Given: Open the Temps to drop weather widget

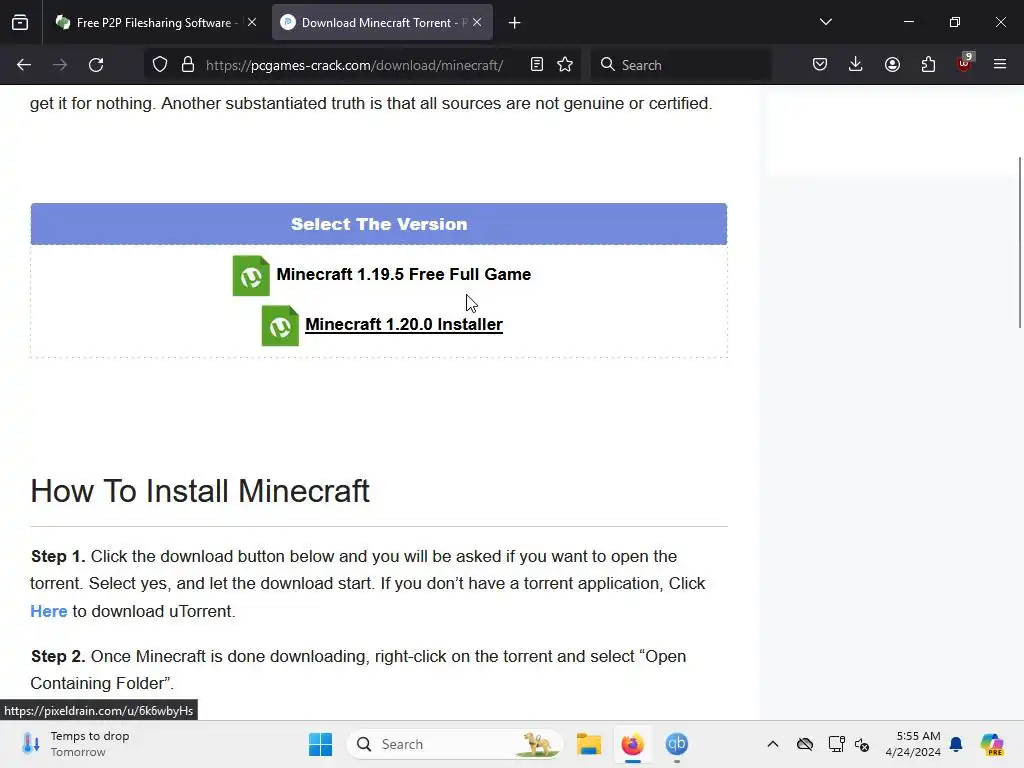Looking at the screenshot, I should 75,744.
